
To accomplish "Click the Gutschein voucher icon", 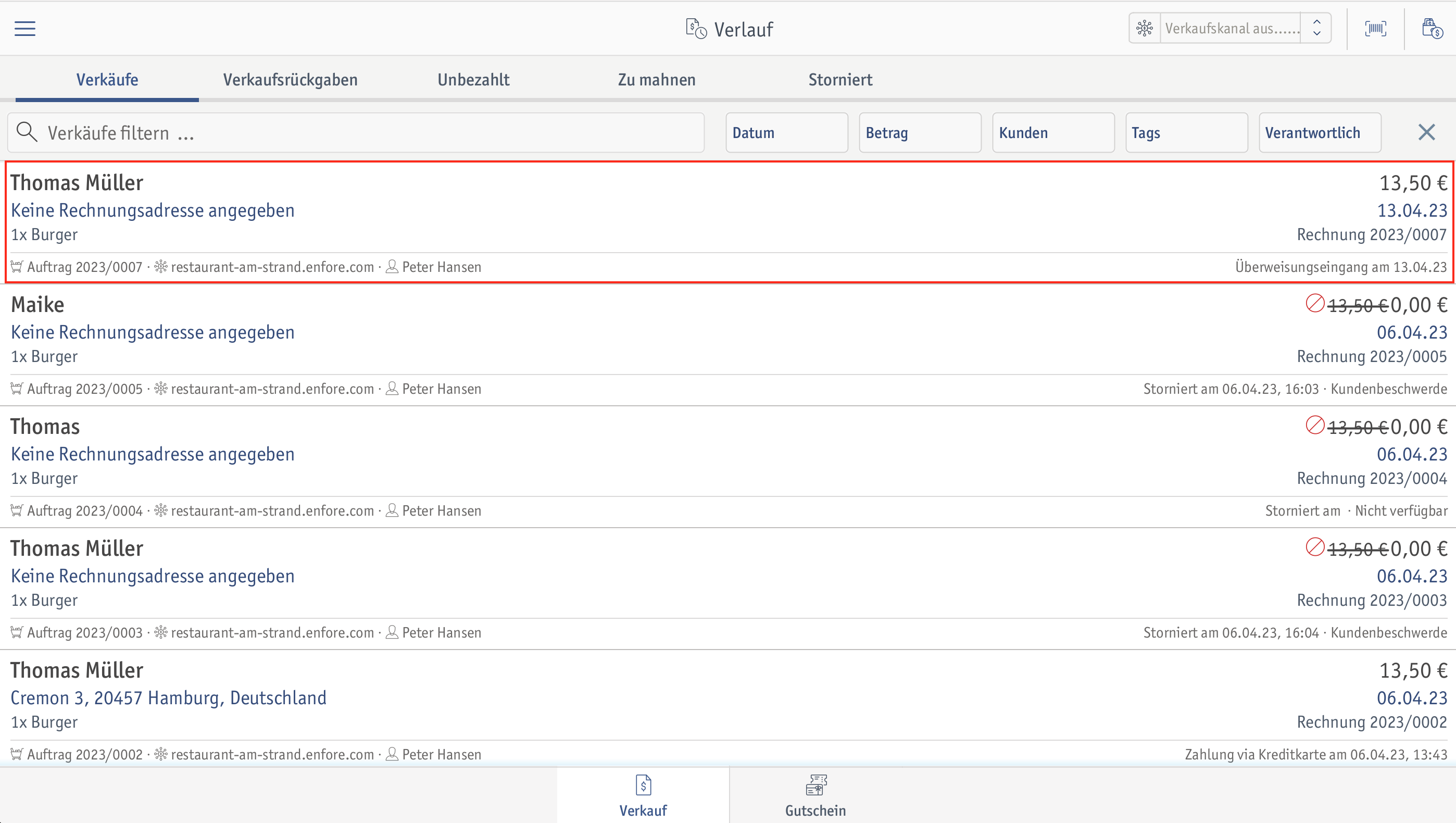I will click(x=815, y=785).
